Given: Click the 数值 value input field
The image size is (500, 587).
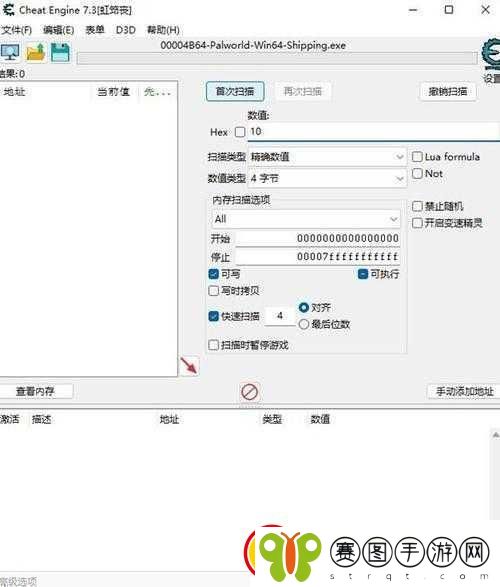Looking at the screenshot, I should click(x=374, y=132).
